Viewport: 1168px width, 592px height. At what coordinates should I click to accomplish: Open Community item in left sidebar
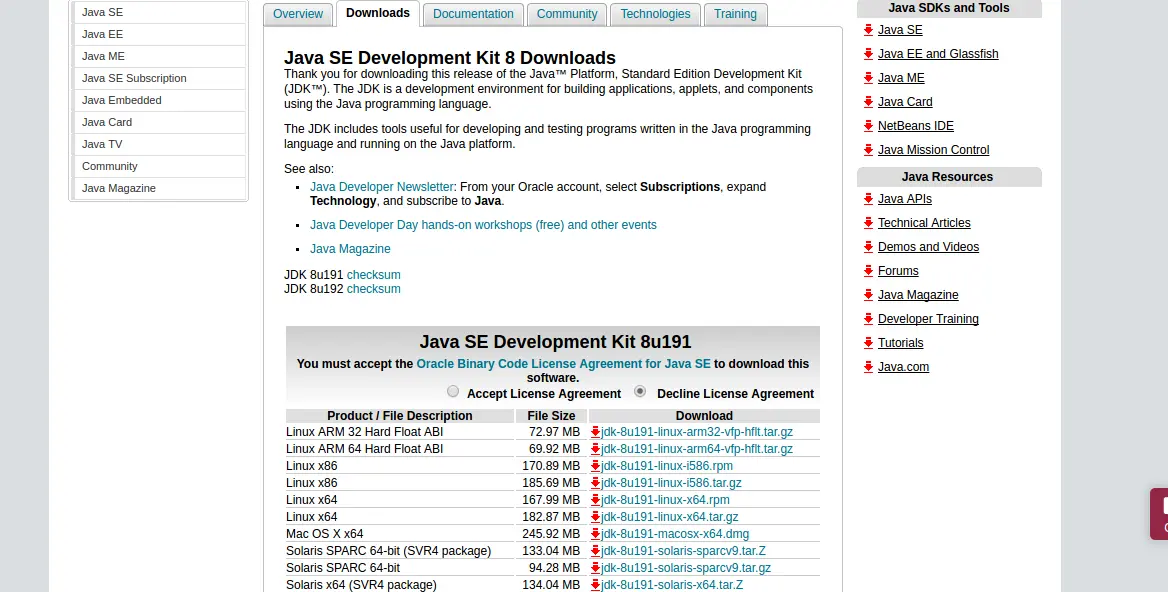coord(159,166)
